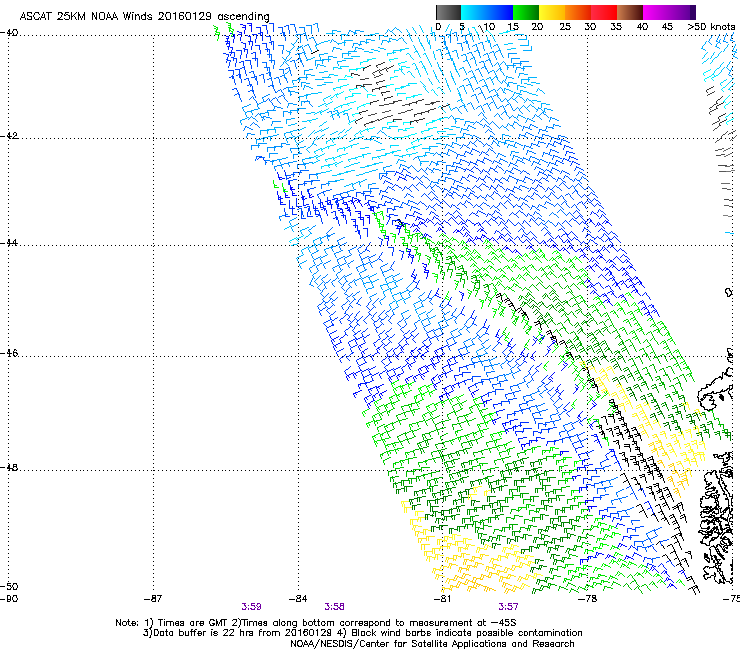Click the '-81' longitude axis label
This screenshot has width=740, height=650.
tap(442, 599)
